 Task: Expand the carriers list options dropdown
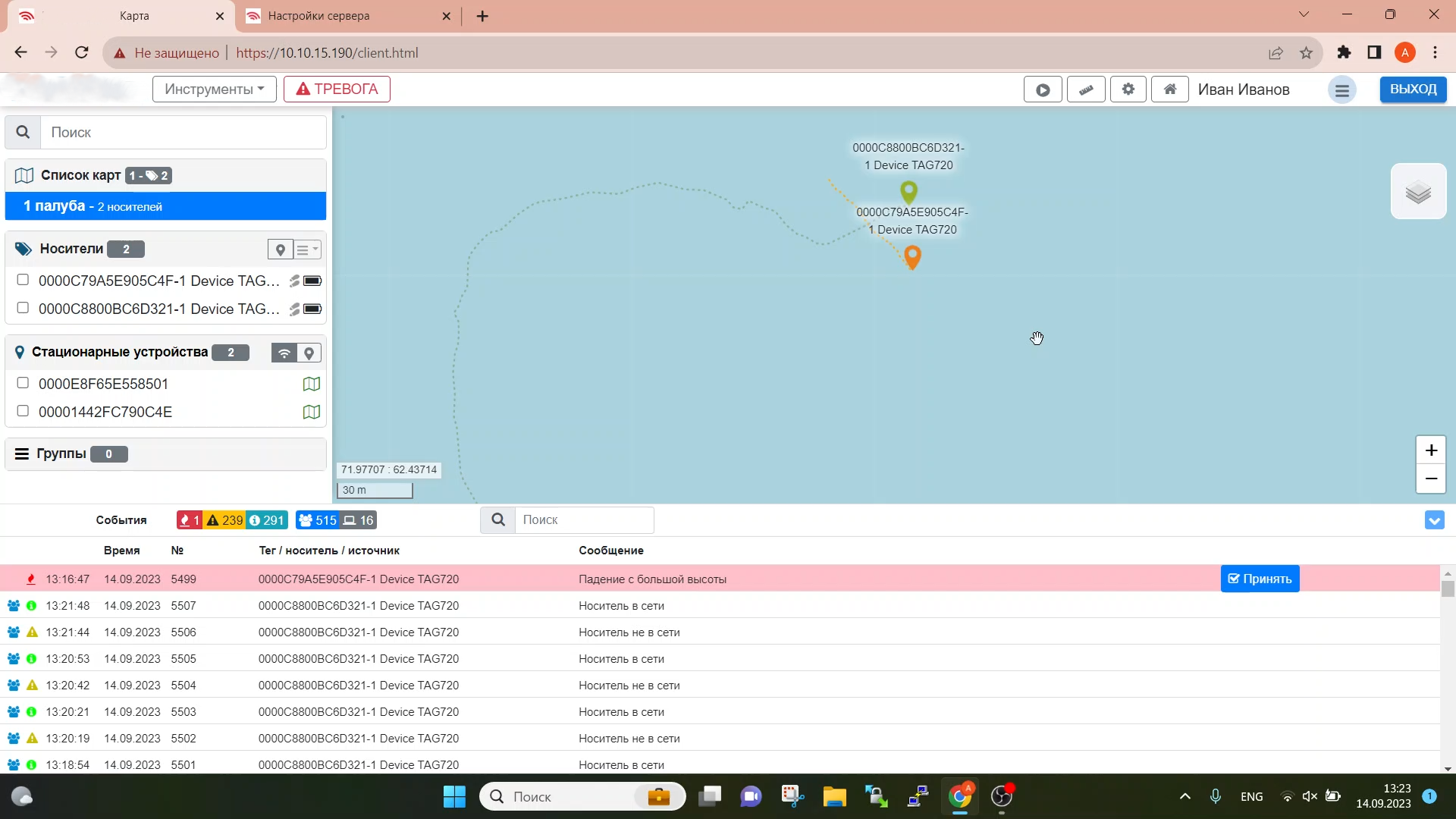click(307, 249)
